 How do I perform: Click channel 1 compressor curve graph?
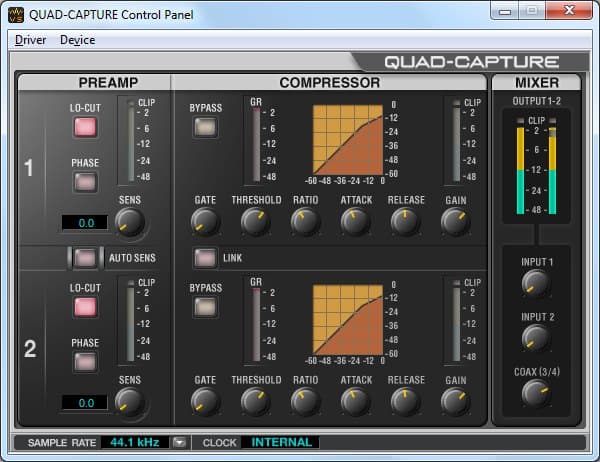pyautogui.click(x=348, y=140)
